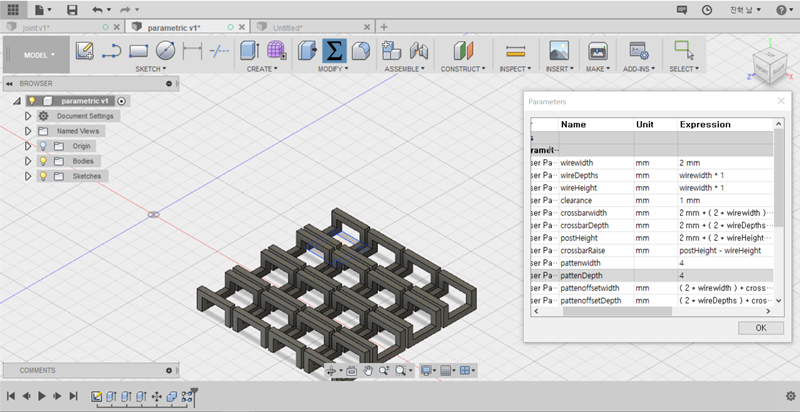Select the Insert Decal image icon
This screenshot has height=412, width=800.
(x=559, y=50)
